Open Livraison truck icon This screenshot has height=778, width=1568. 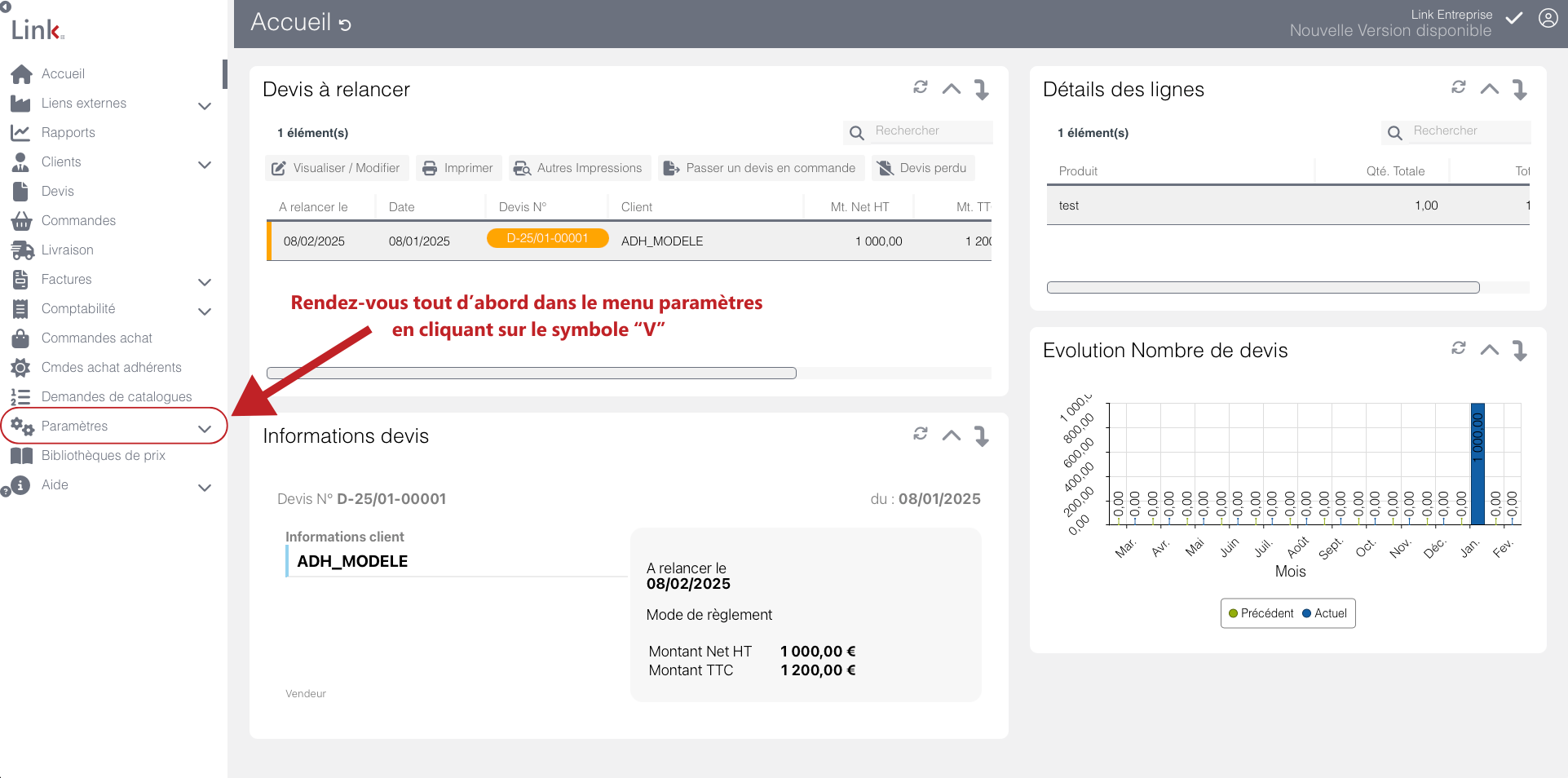pos(21,250)
